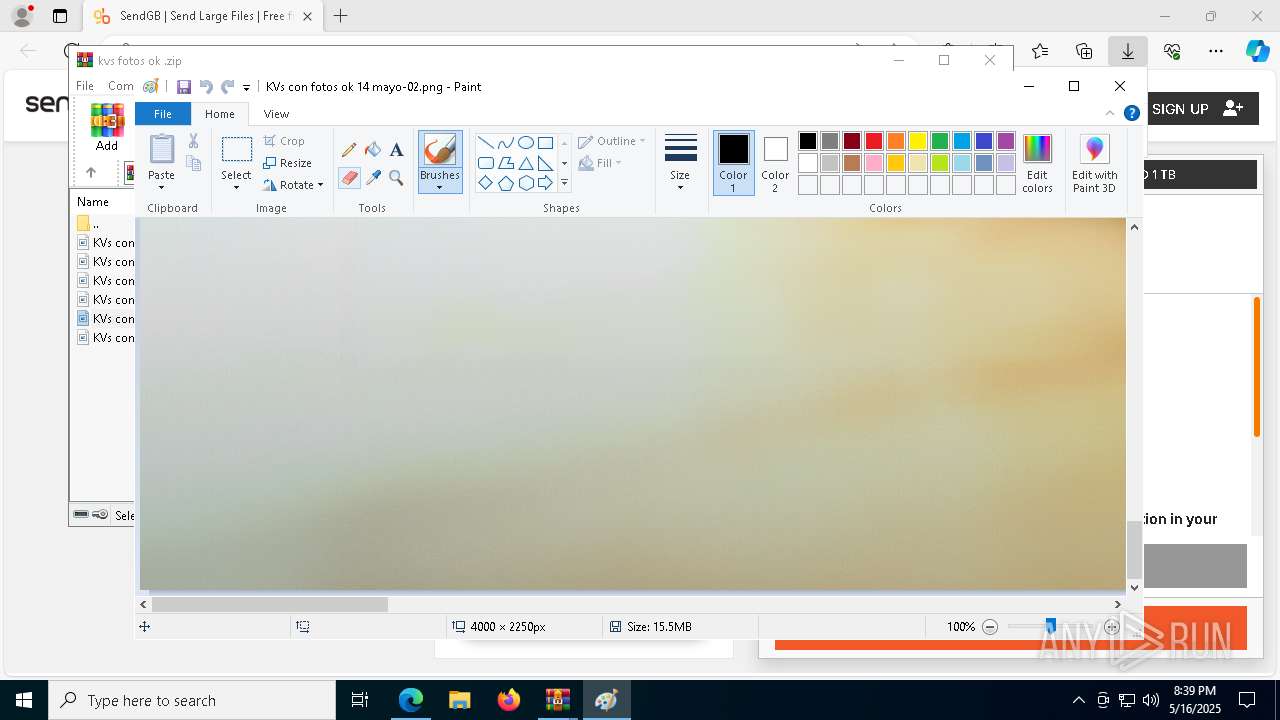Select the Line shape
1280x720 pixels.
click(x=485, y=143)
